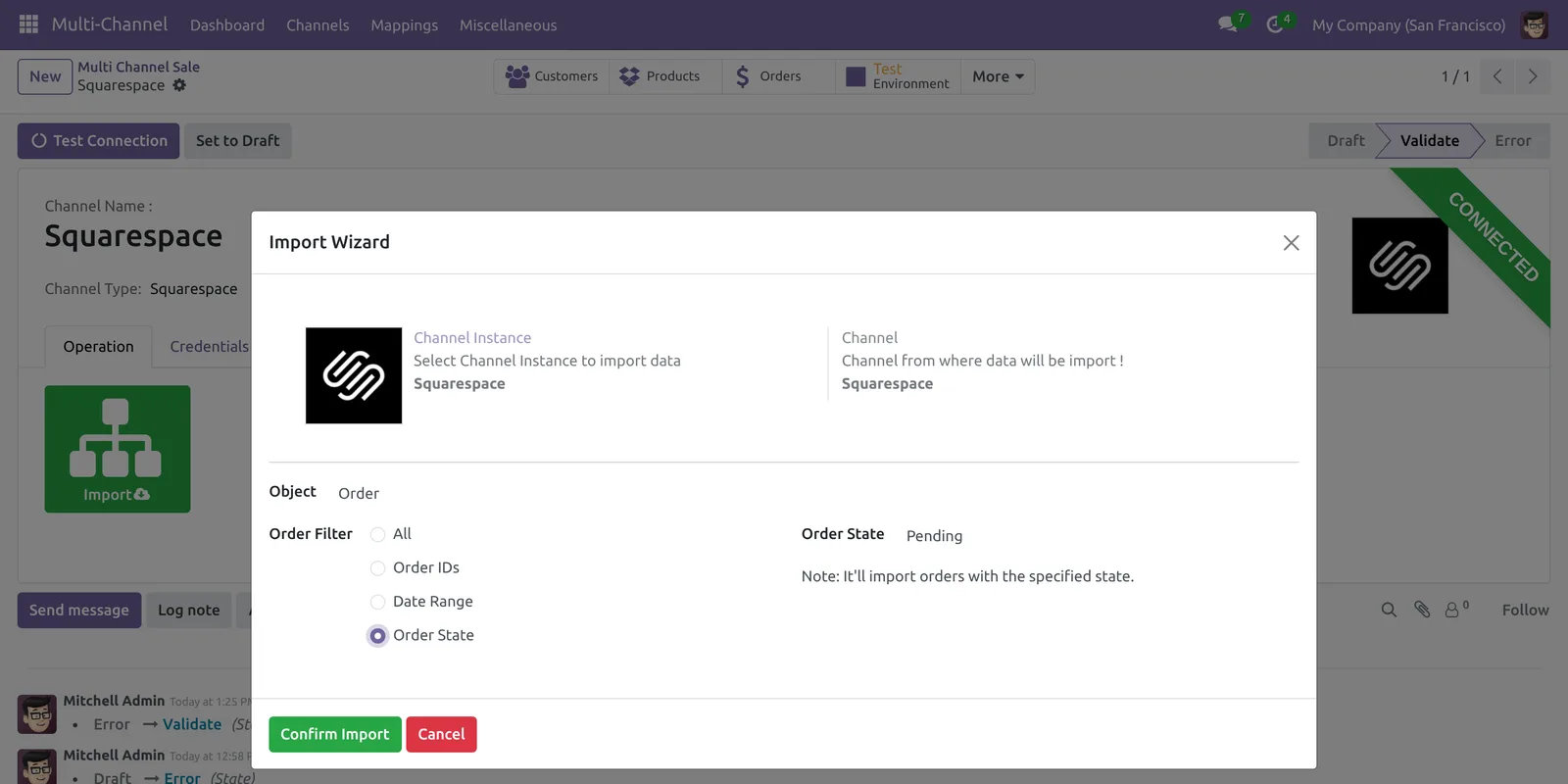
Task: Open the Customers smart button
Action: click(552, 76)
